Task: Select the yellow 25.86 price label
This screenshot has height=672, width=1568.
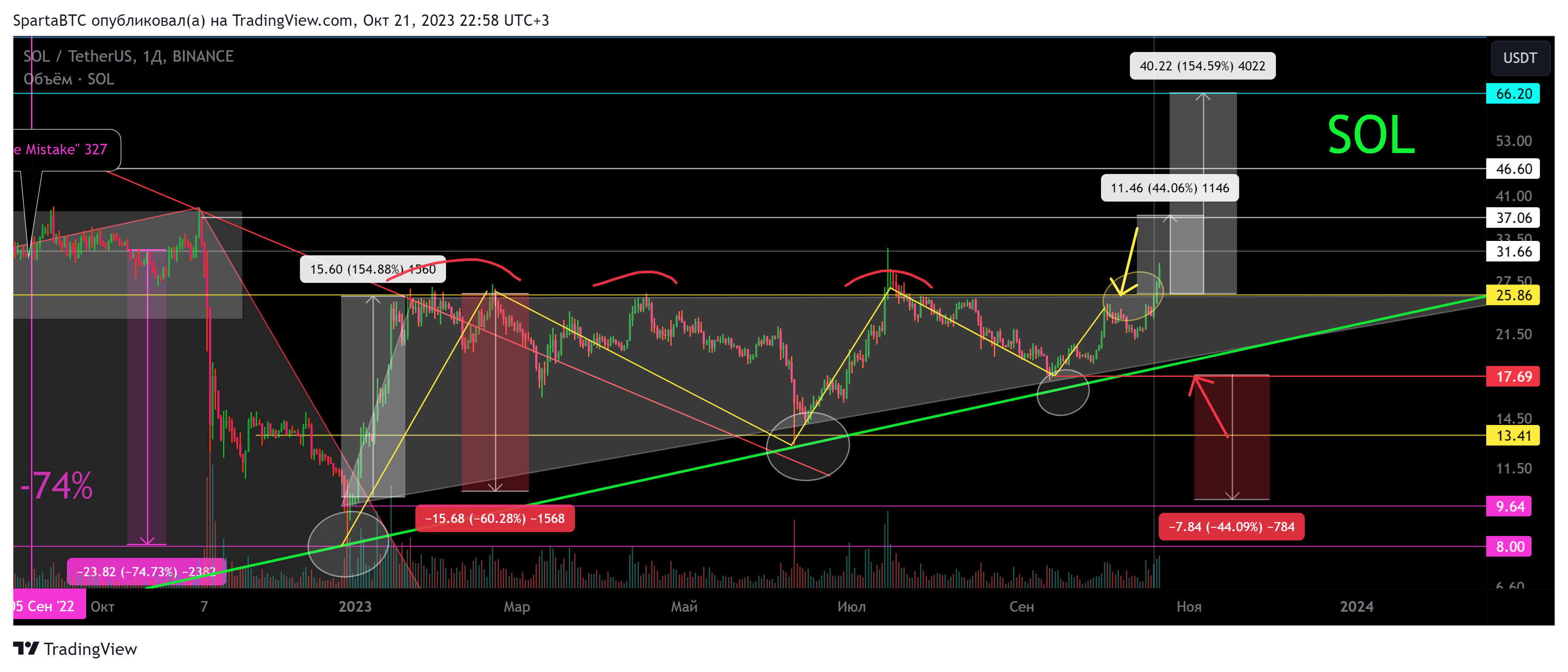Action: point(1512,295)
